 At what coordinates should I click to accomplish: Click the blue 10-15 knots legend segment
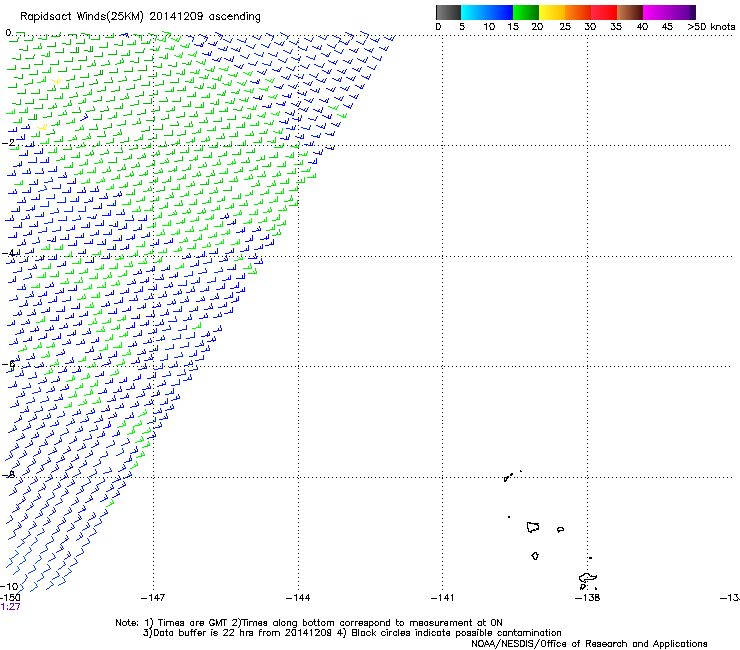500,12
